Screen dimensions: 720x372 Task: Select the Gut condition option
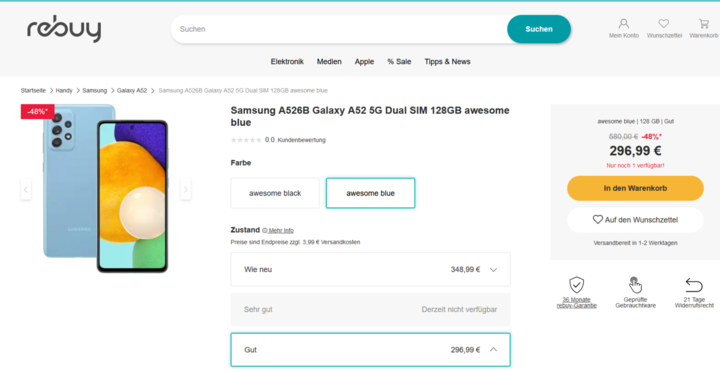371,350
